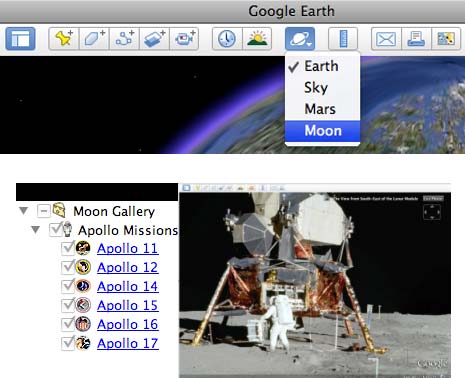465x378 pixels.
Task: Record a tour with the camera icon
Action: [x=184, y=39]
